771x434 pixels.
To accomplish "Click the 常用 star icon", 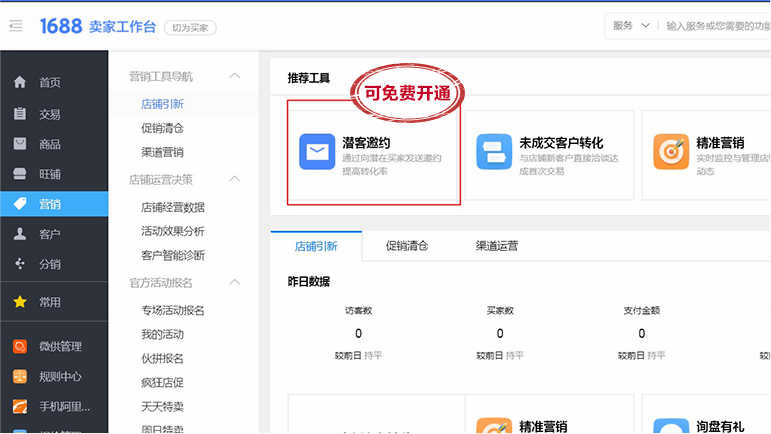I will 20,301.
